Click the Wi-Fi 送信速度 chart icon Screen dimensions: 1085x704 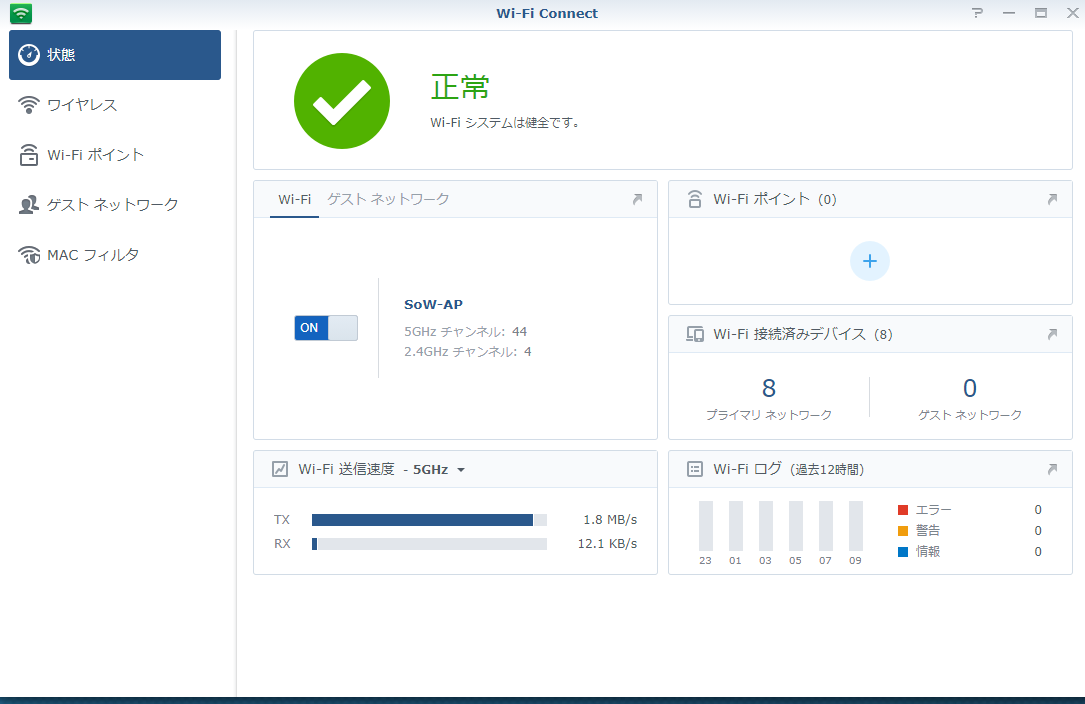280,469
